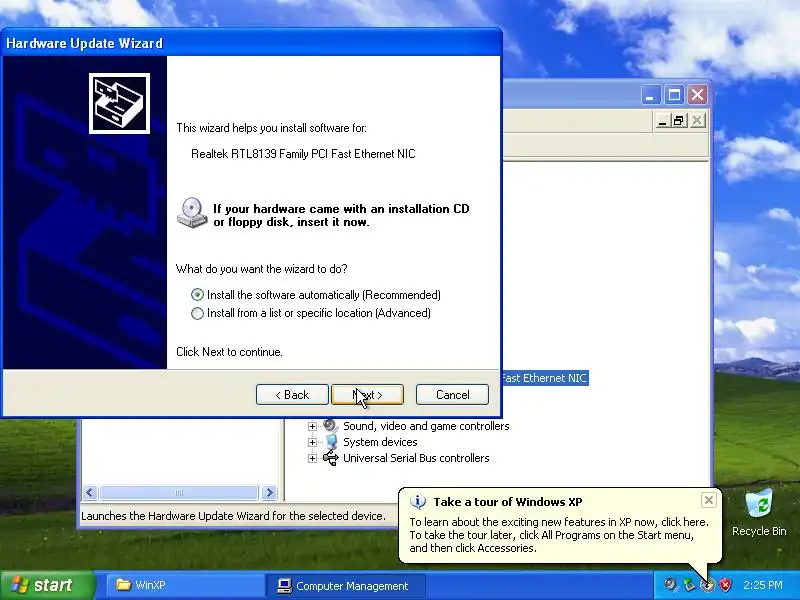Click the Next button in the wizard

[x=367, y=395]
